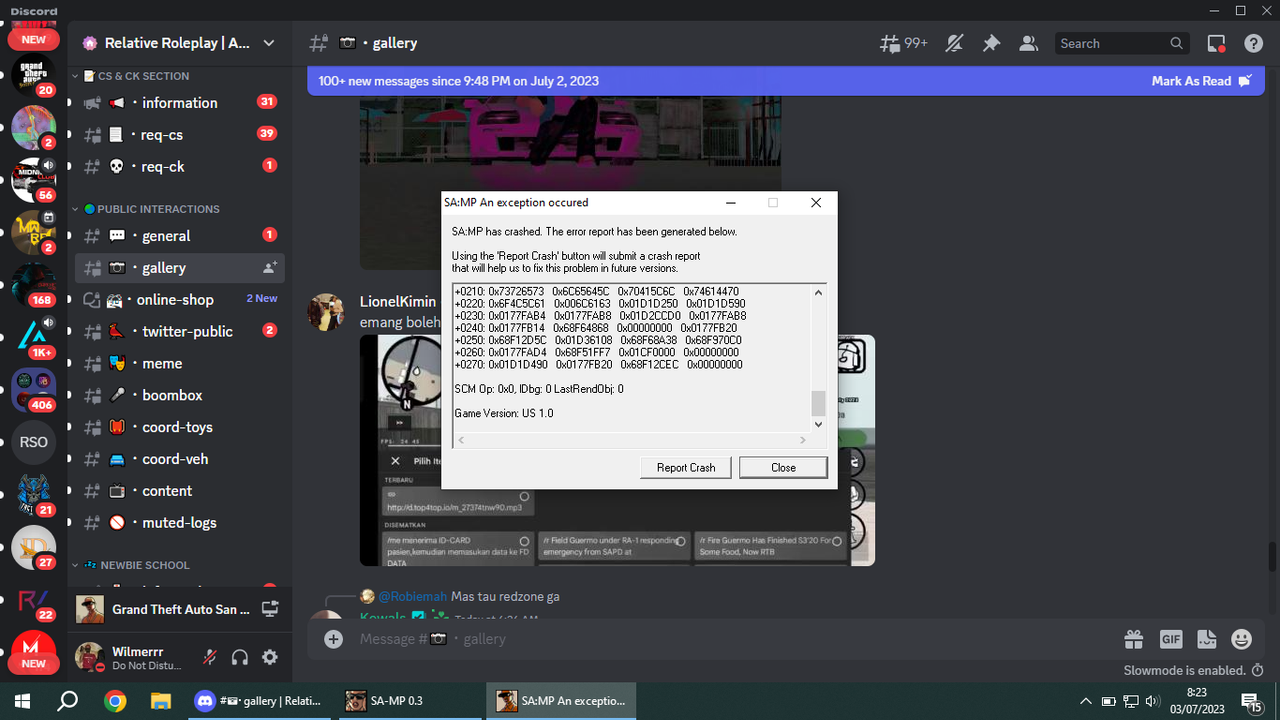The image size is (1280, 720).
Task: Open the online-shop channel
Action: coord(179,299)
